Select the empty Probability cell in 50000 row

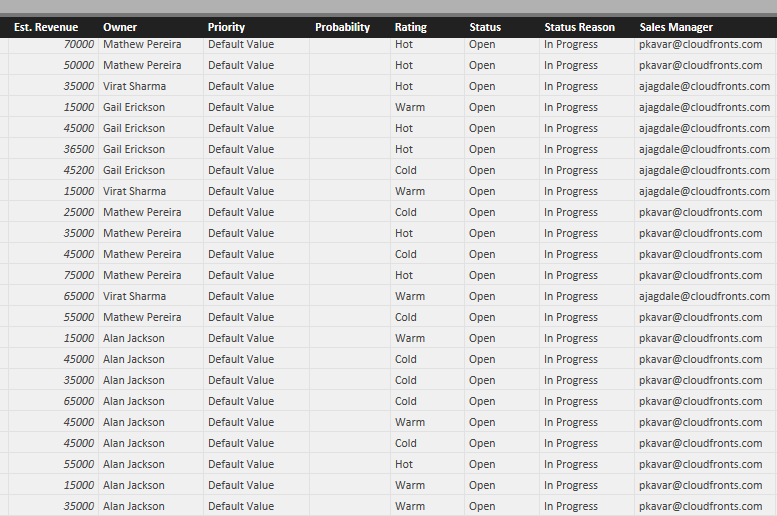pos(349,65)
